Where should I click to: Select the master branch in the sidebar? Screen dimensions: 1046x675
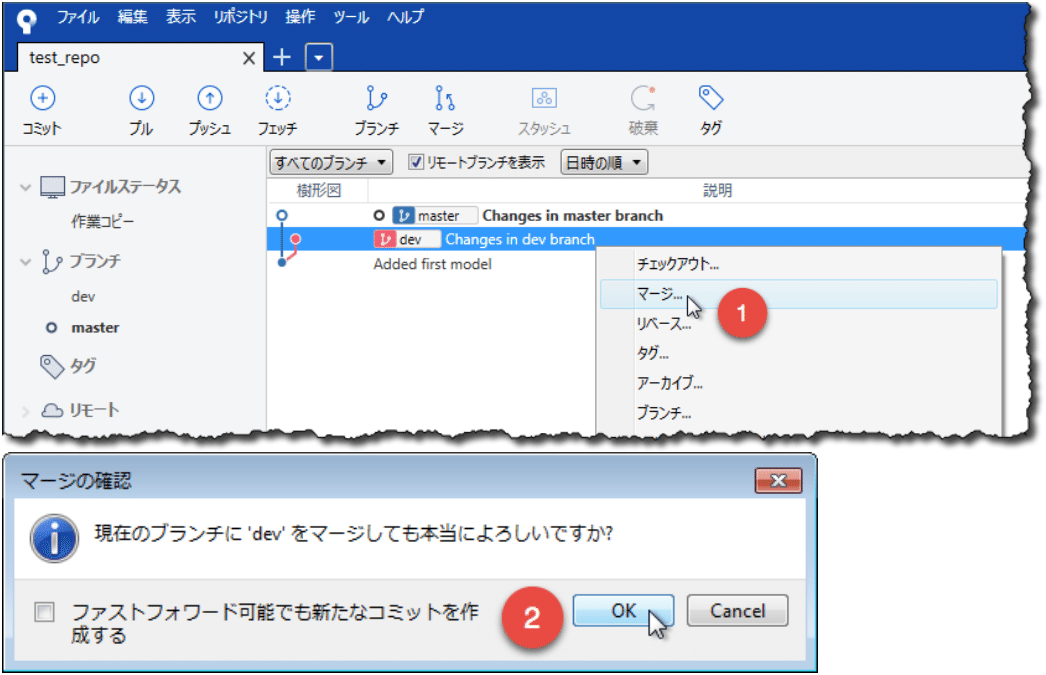coord(95,327)
